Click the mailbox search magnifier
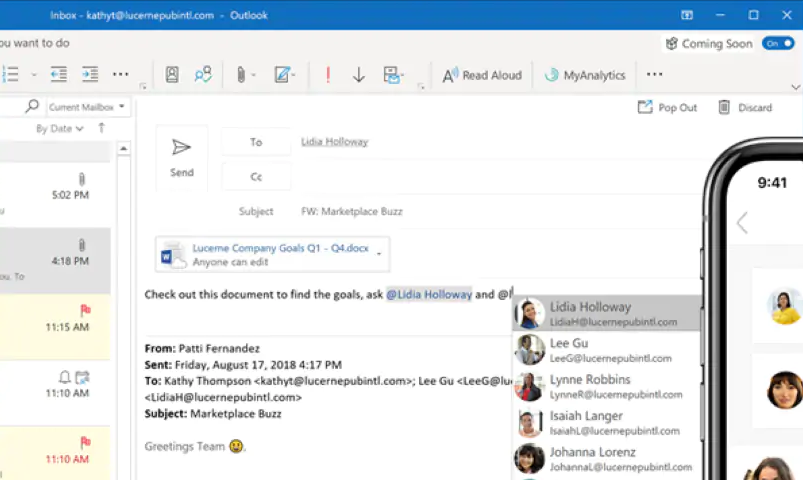 tap(32, 107)
